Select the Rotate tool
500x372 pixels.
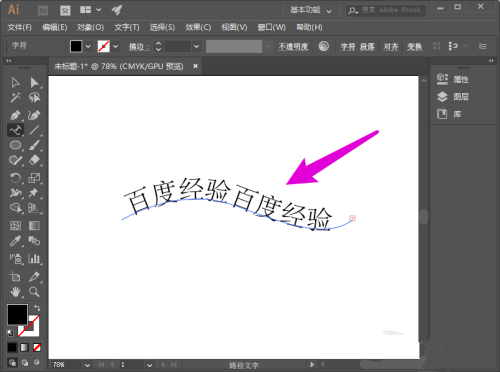coord(15,178)
